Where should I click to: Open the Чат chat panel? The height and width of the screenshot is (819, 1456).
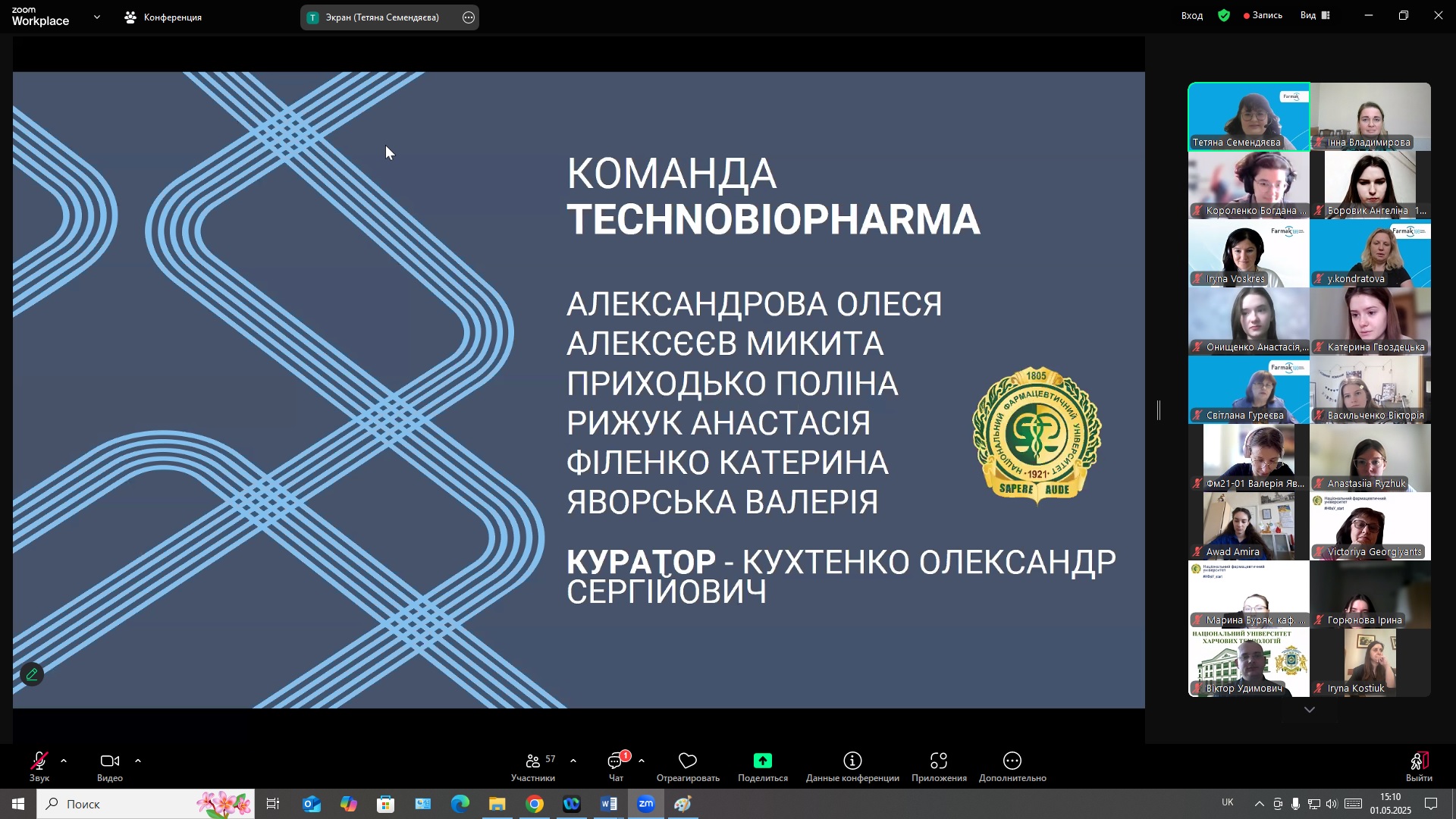tap(617, 767)
